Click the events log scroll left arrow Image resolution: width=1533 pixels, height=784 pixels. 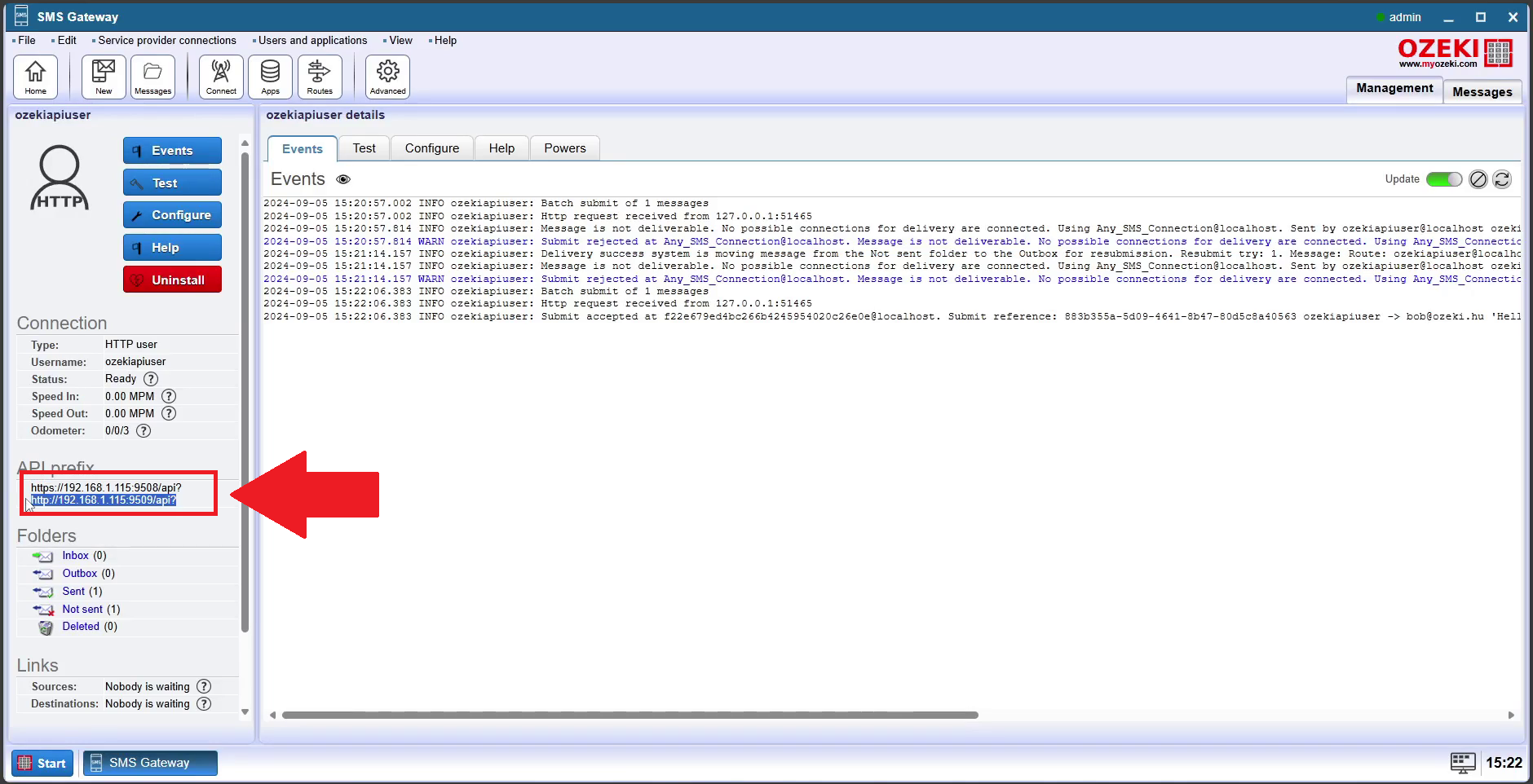[x=272, y=716]
